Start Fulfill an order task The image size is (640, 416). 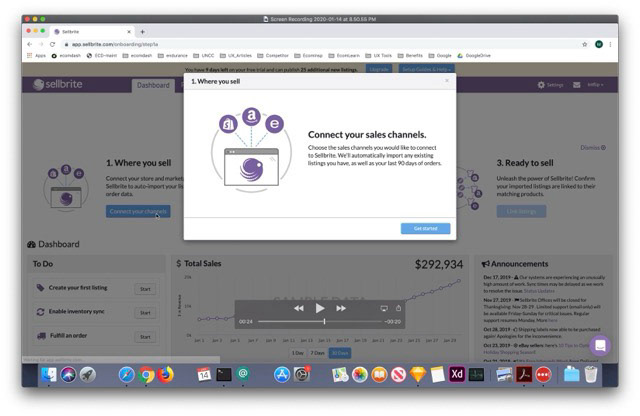145,337
